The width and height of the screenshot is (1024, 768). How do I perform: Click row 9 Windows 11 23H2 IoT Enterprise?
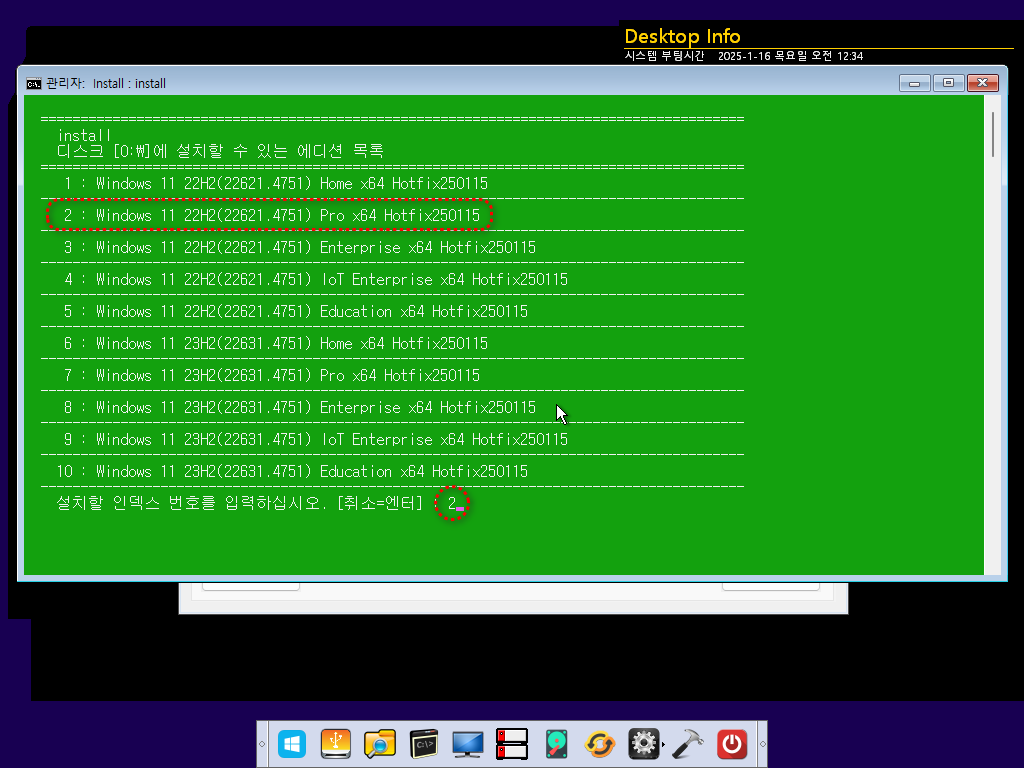[x=315, y=440]
